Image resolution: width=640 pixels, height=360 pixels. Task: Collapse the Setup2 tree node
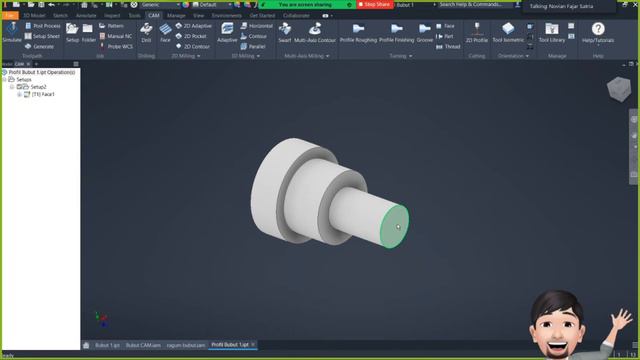(12, 87)
